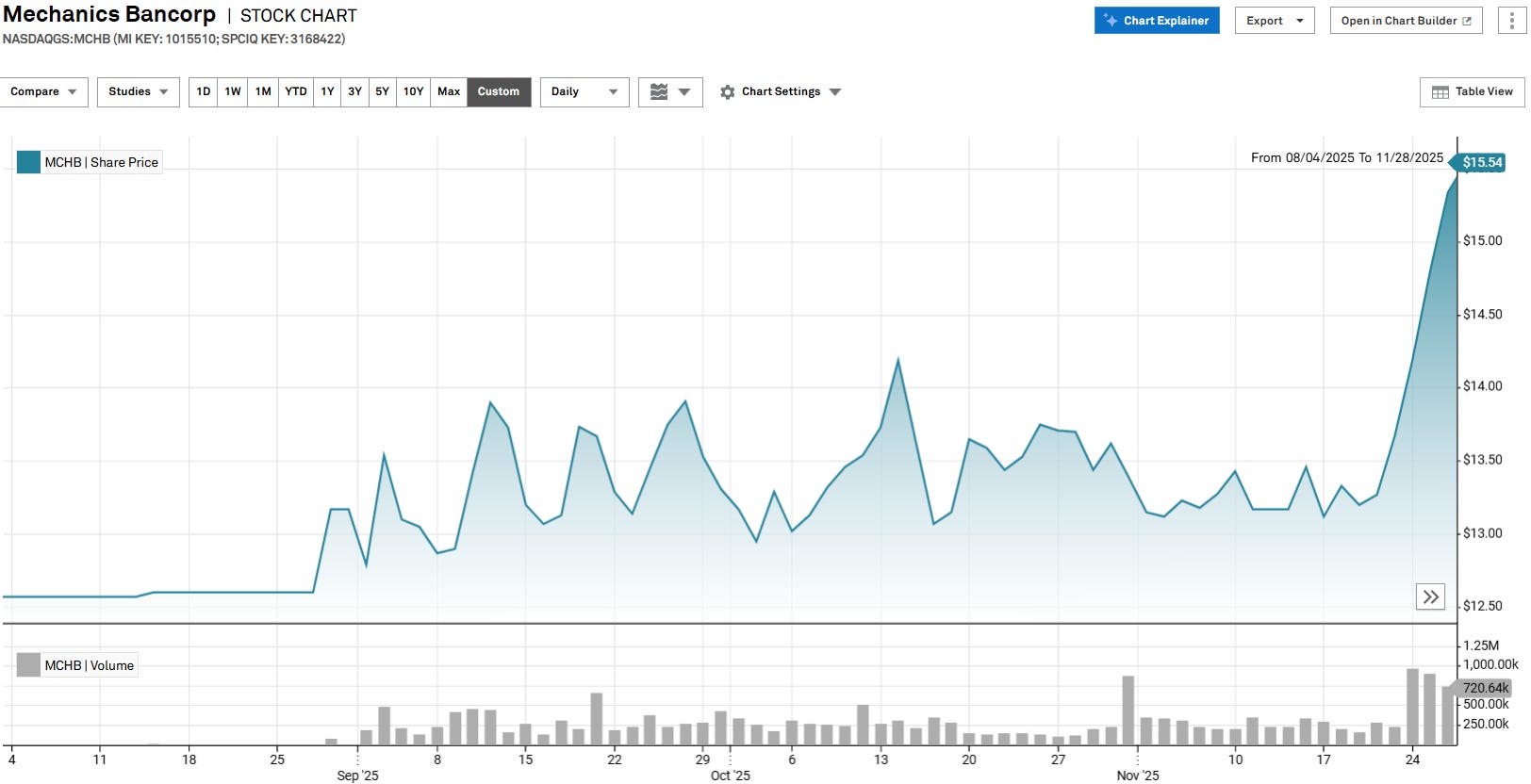Click the Sep '25 axis label

pyautogui.click(x=357, y=776)
